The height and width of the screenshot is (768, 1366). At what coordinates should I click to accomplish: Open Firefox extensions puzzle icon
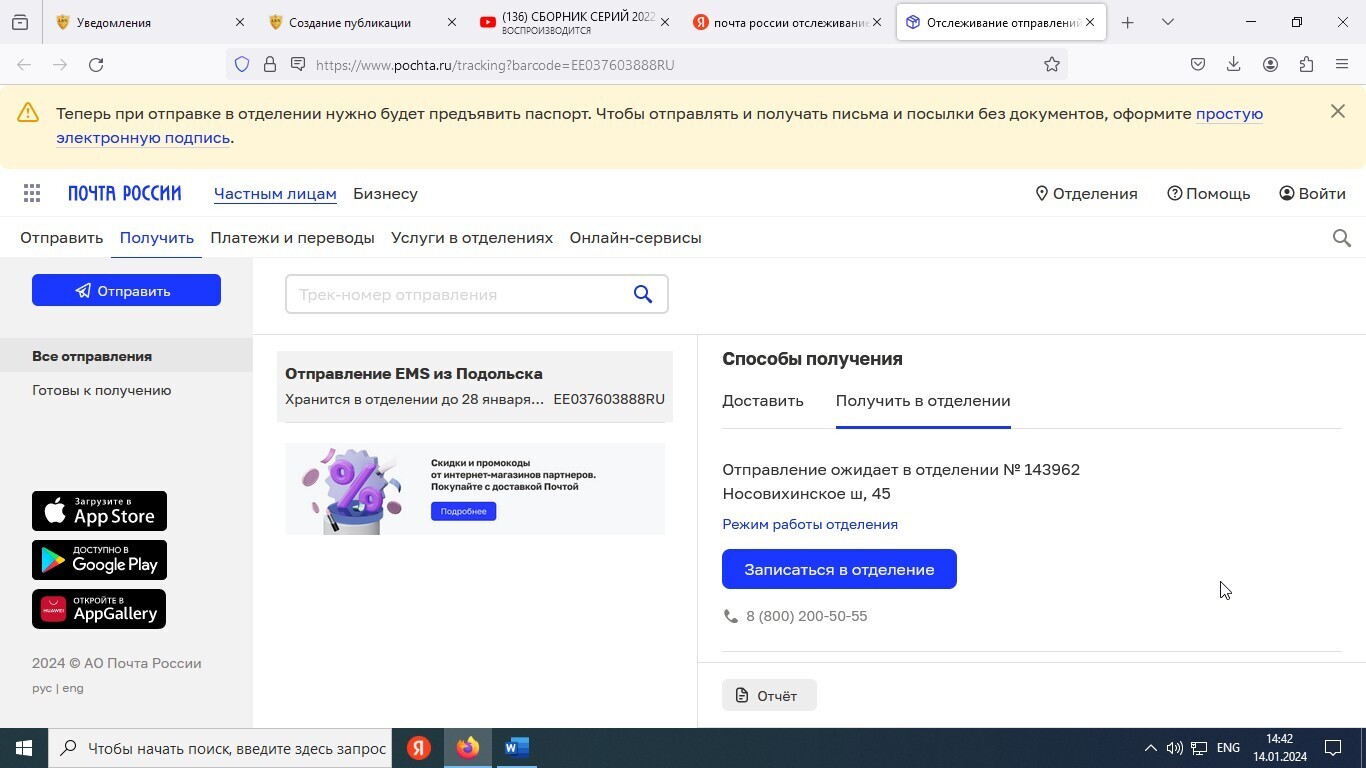[x=1306, y=65]
